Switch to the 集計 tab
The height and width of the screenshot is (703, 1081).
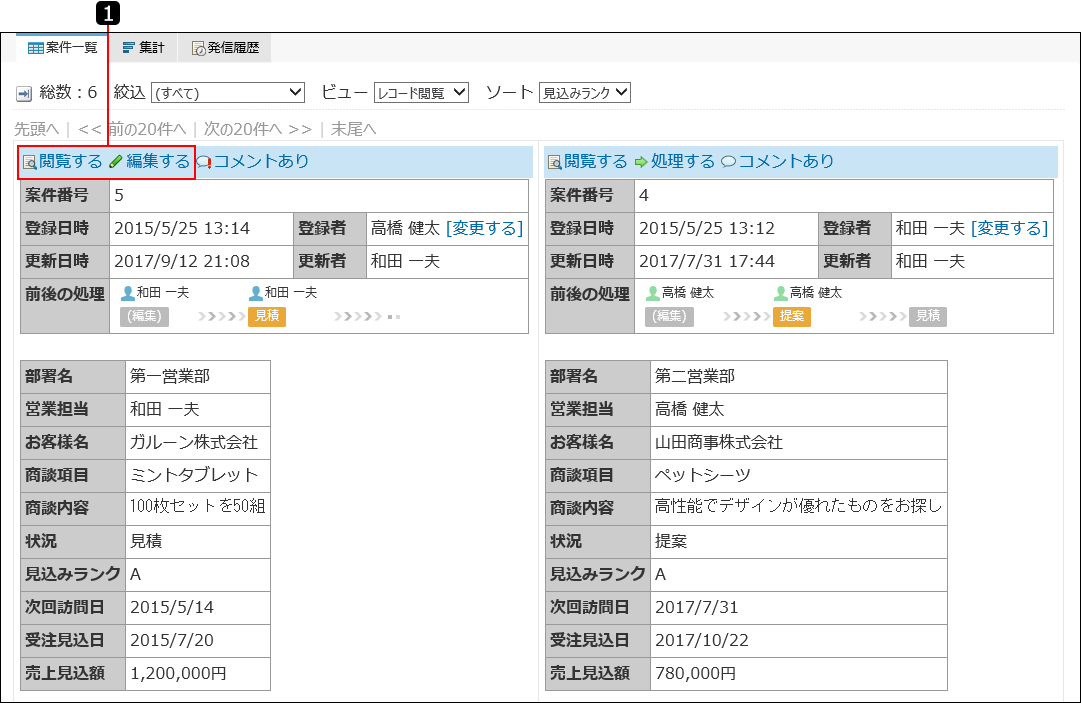143,48
